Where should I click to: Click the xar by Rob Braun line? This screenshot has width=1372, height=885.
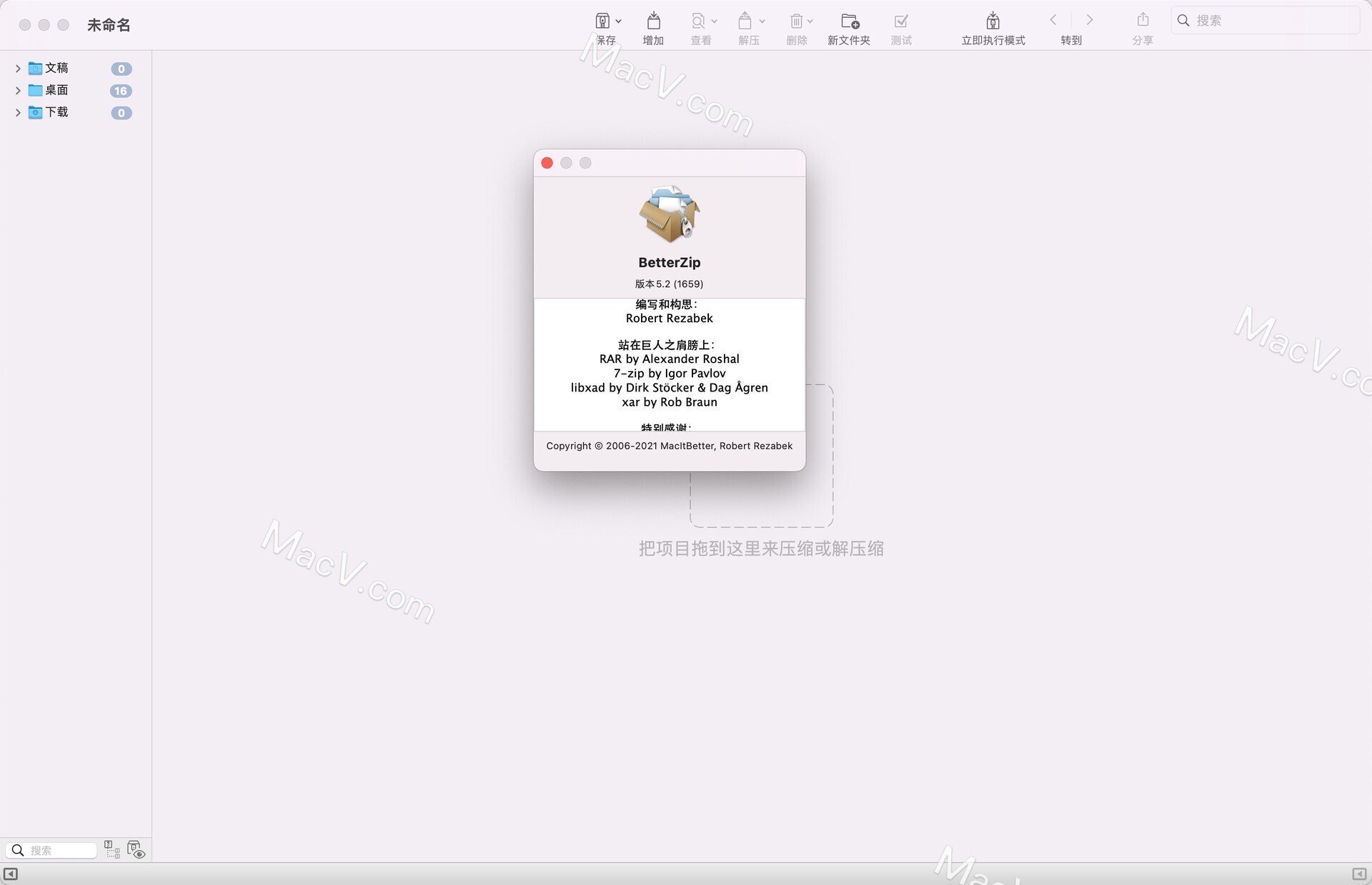(670, 402)
